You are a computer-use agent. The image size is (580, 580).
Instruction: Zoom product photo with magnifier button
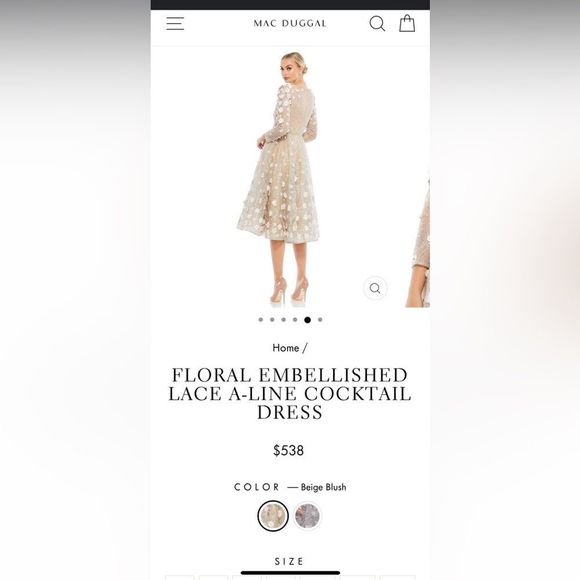375,288
